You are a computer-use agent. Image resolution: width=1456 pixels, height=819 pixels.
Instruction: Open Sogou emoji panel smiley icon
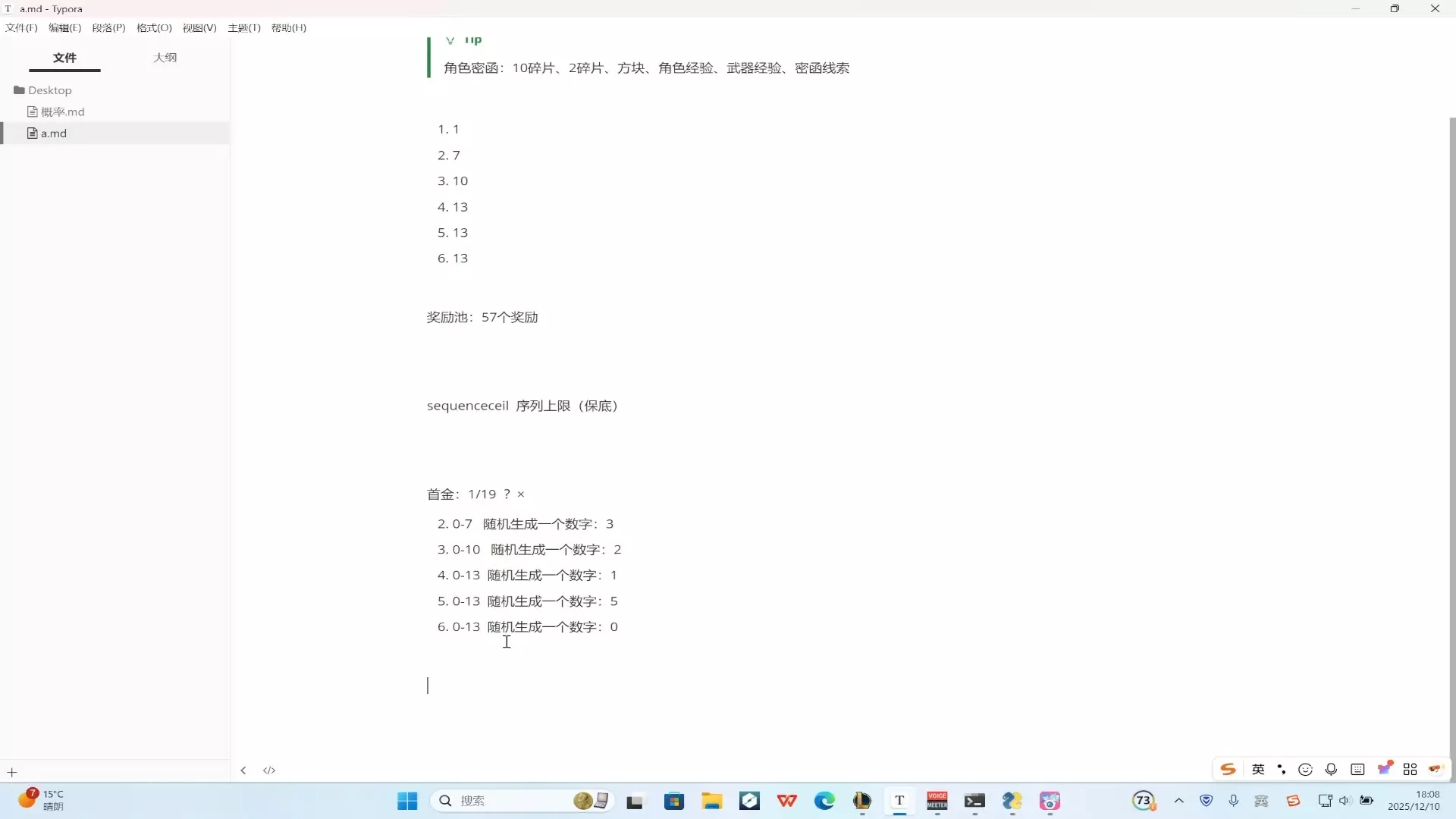[x=1305, y=770]
